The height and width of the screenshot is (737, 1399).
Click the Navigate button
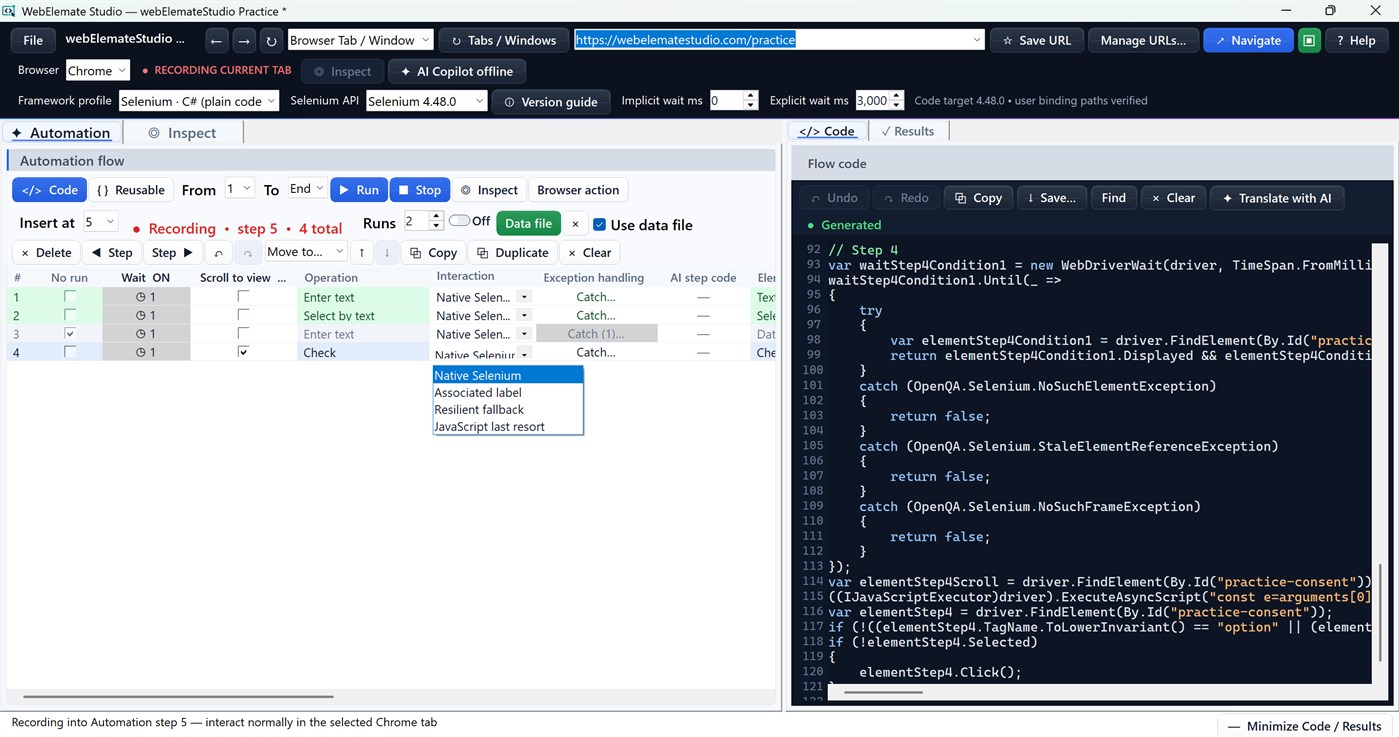1247,40
